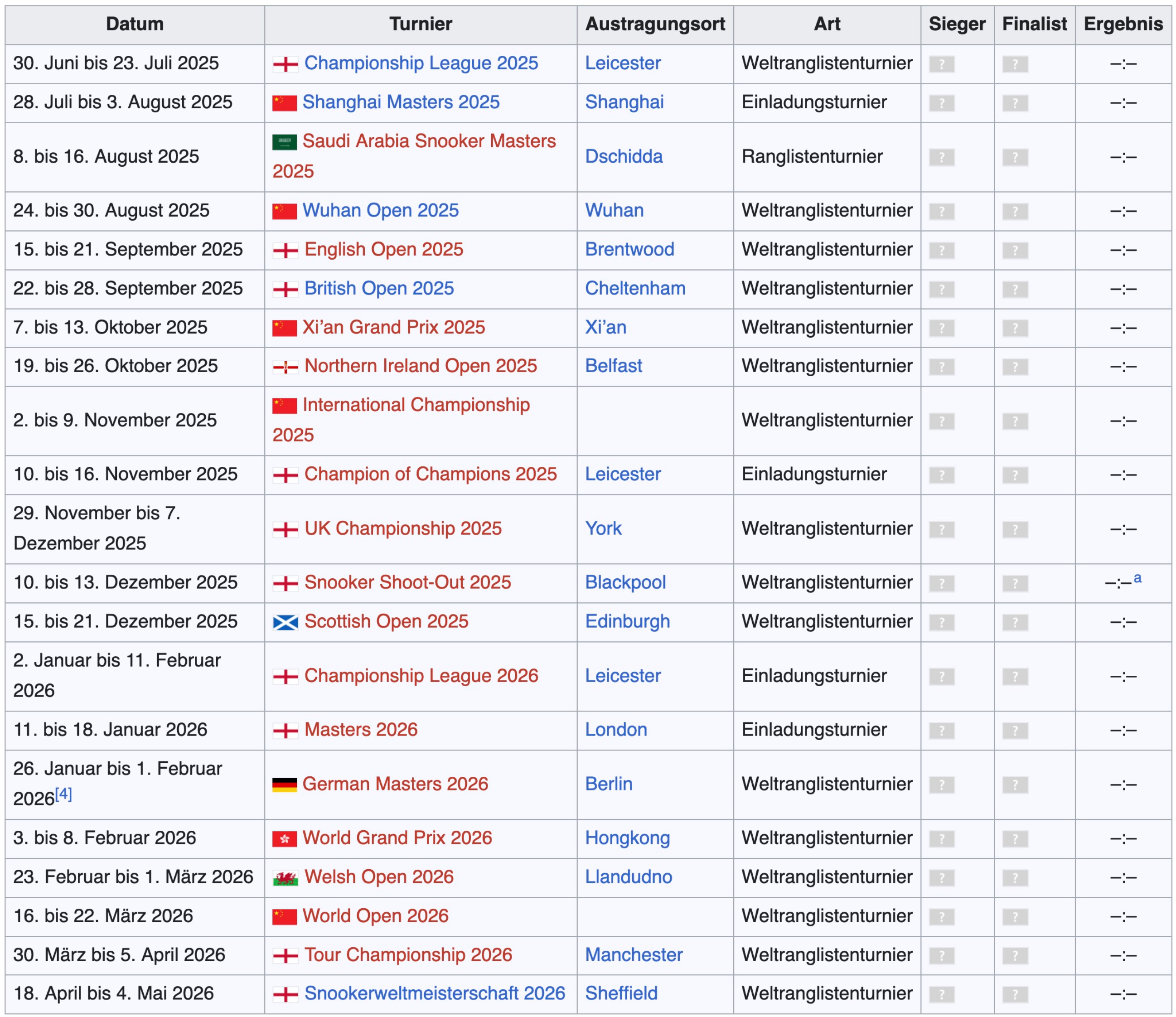This screenshot has height=1017, width=1176.
Task: Open the UK Championship 2025 link
Action: (x=403, y=528)
